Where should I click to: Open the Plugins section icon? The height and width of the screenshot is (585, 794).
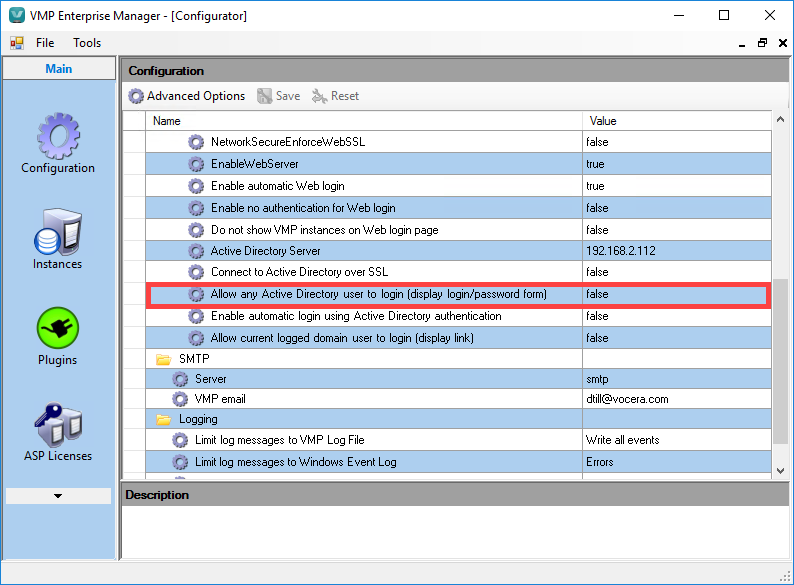[58, 328]
